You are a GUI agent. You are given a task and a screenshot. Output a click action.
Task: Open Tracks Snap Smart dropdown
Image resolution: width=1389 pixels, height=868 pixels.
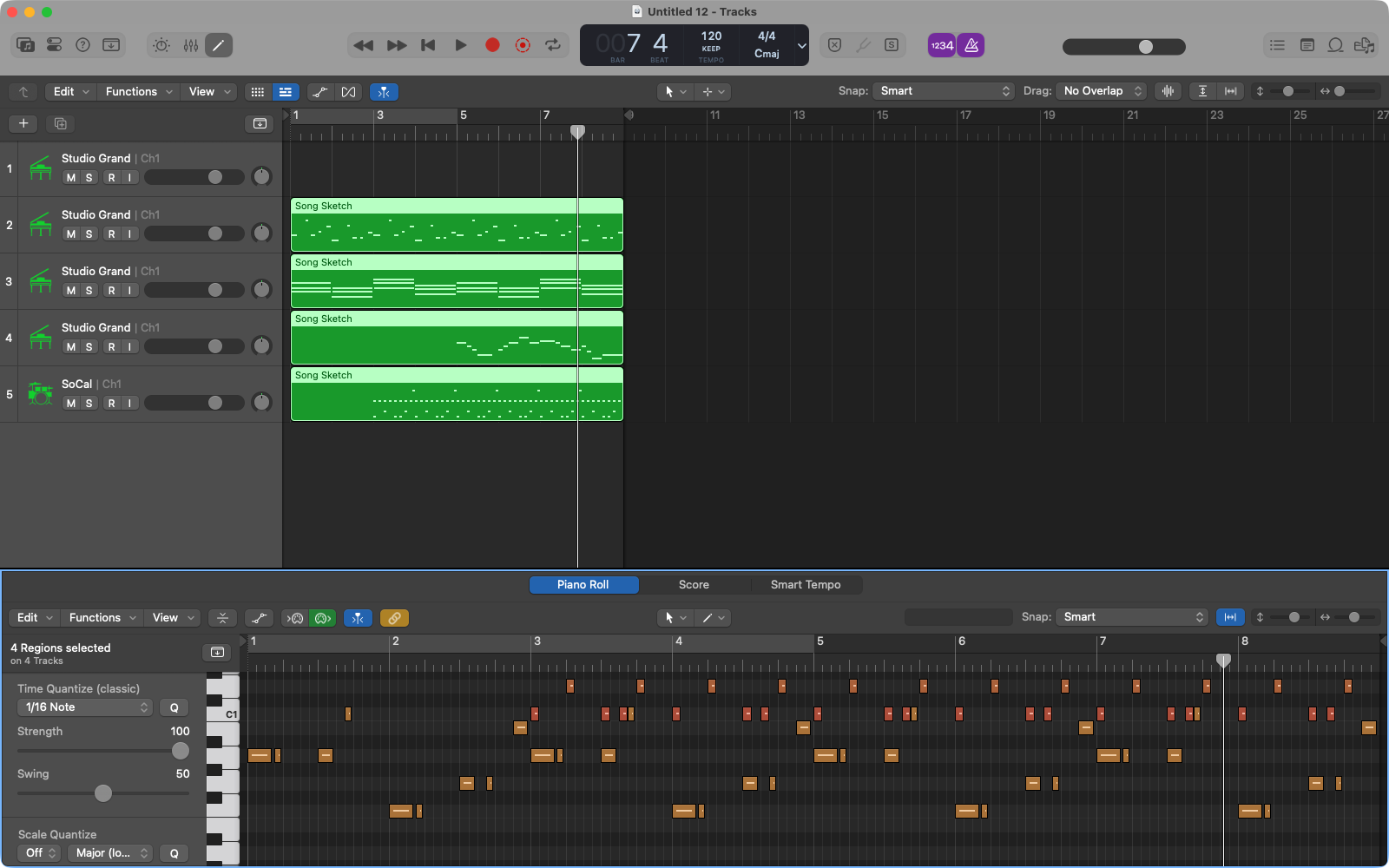click(x=944, y=91)
